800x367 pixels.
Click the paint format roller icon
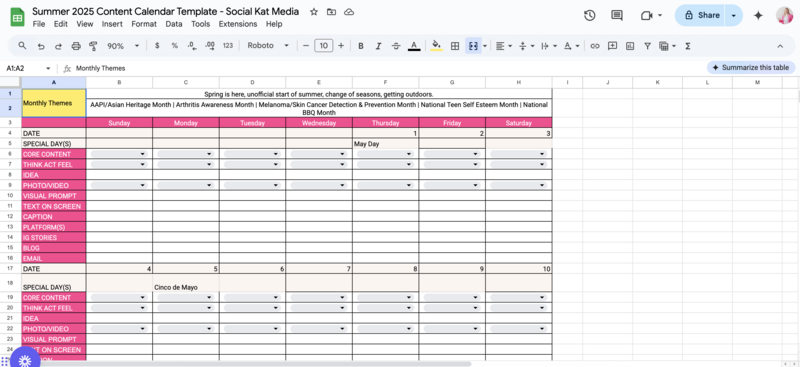tap(93, 46)
